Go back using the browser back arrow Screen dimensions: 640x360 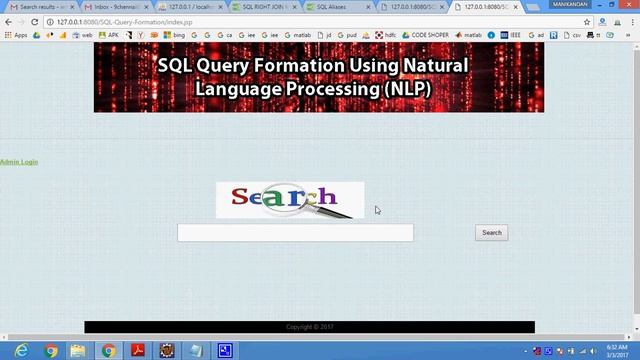(9, 22)
